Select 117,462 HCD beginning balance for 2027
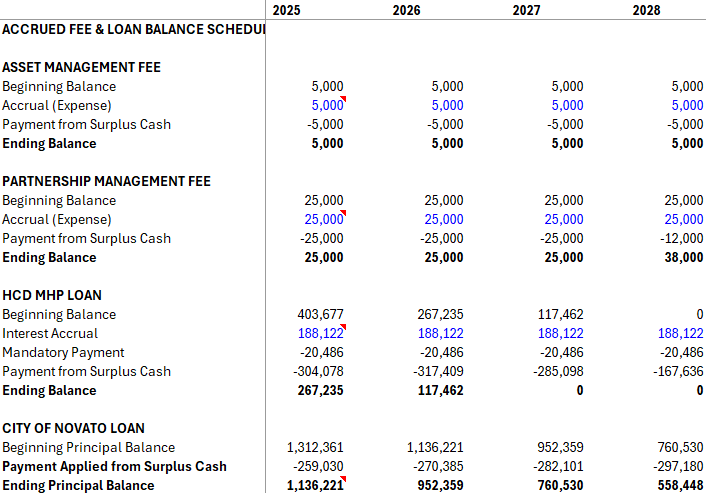This screenshot has width=706, height=493. pyautogui.click(x=560, y=314)
